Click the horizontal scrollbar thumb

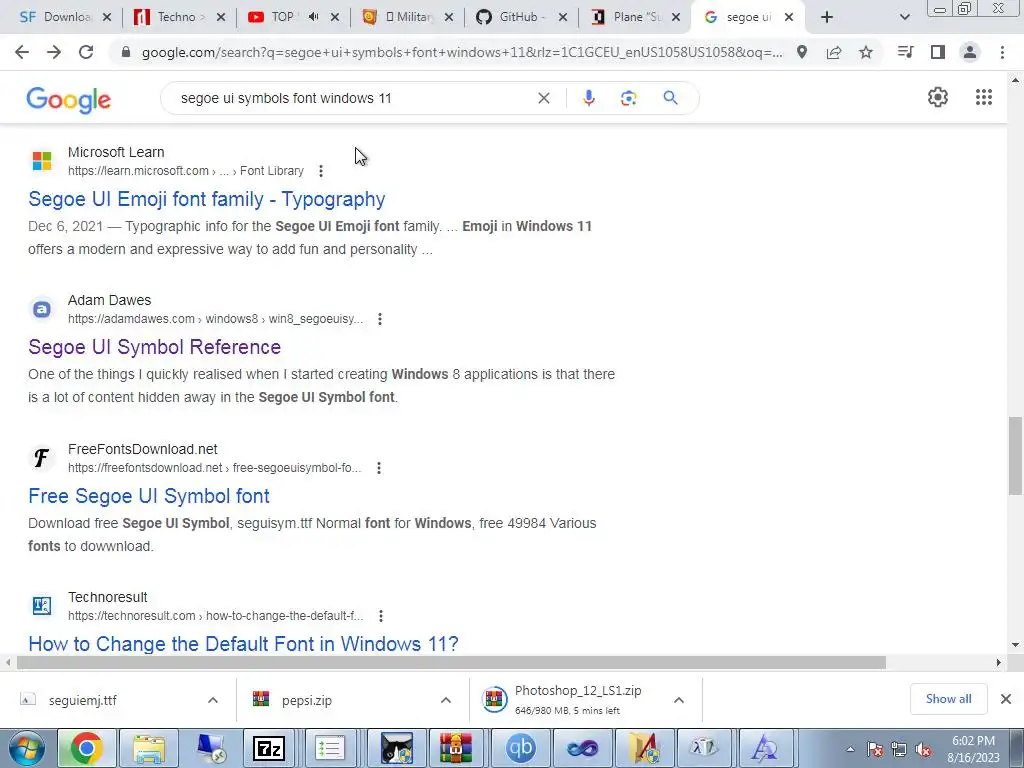[x=451, y=662]
